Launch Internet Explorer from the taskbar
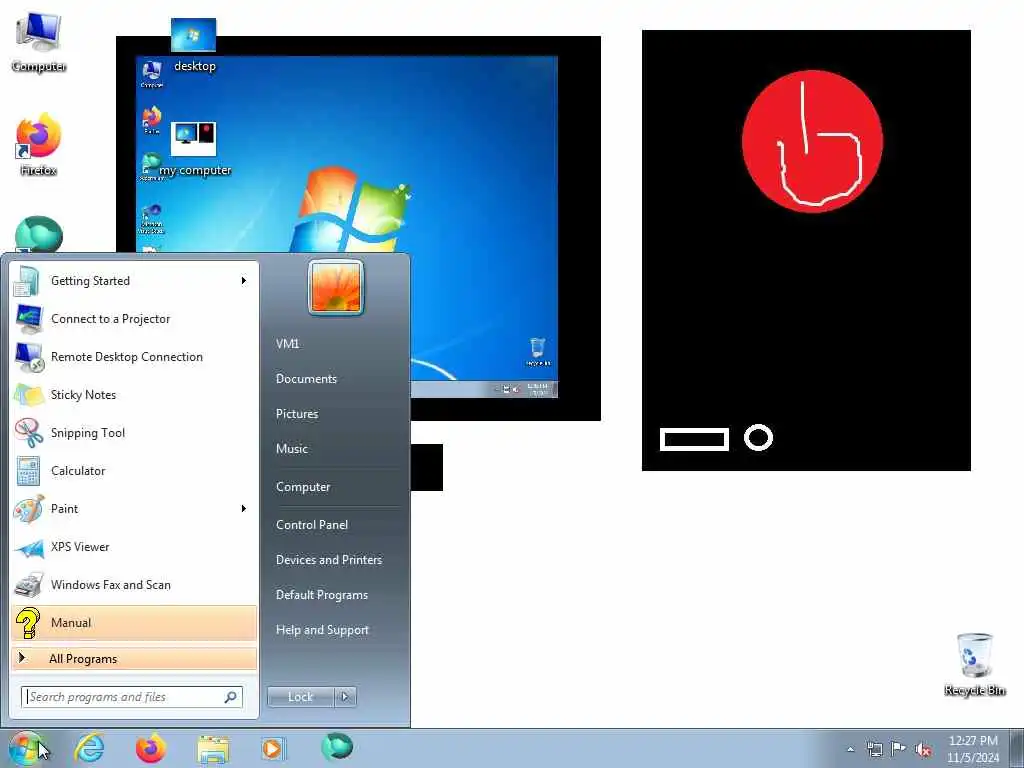 coord(89,748)
